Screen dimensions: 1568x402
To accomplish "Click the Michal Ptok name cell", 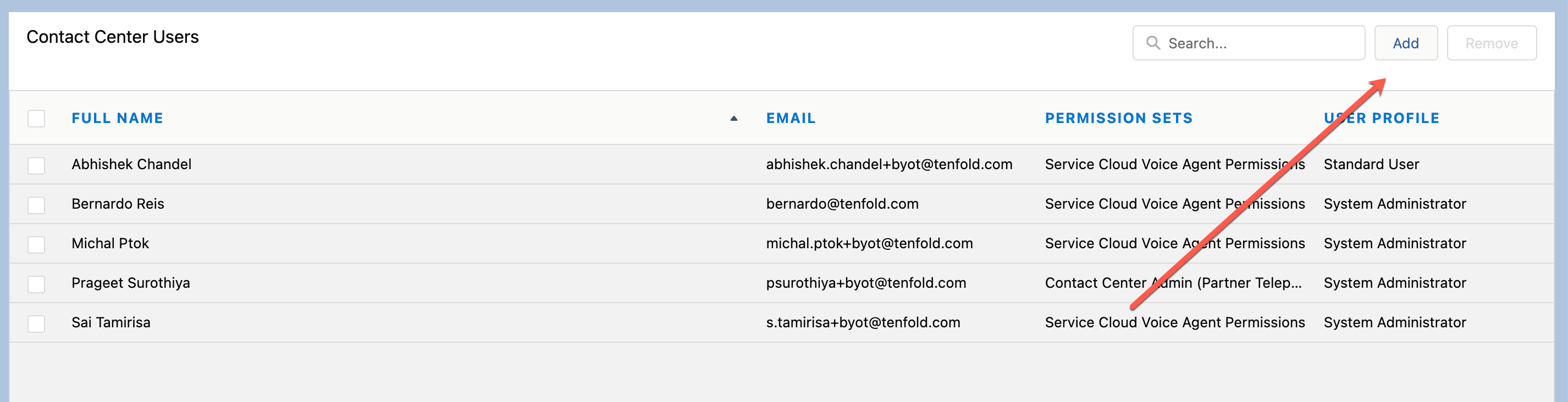I will coord(110,243).
